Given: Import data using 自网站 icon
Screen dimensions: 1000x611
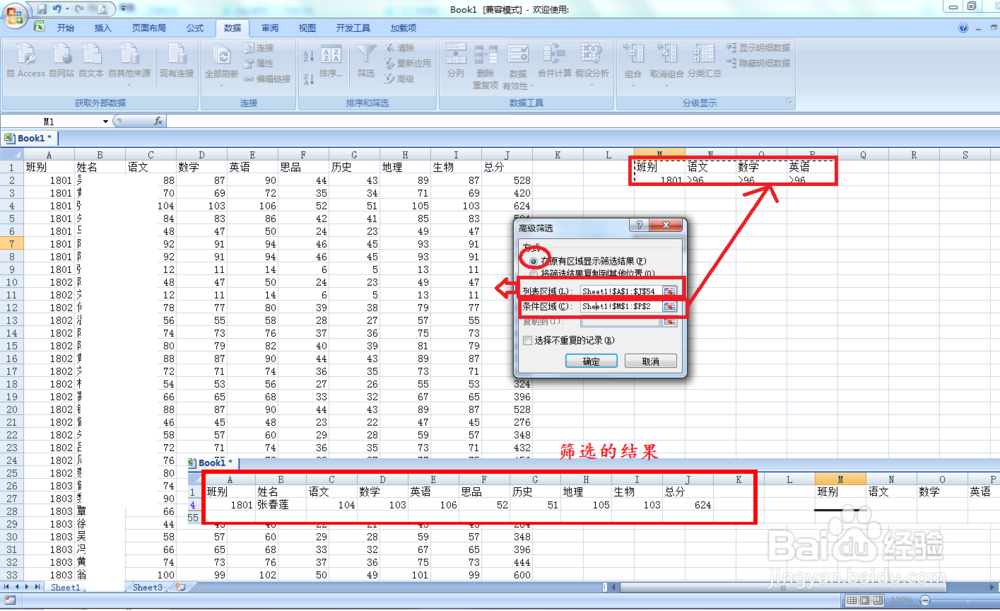Looking at the screenshot, I should pos(62,61).
